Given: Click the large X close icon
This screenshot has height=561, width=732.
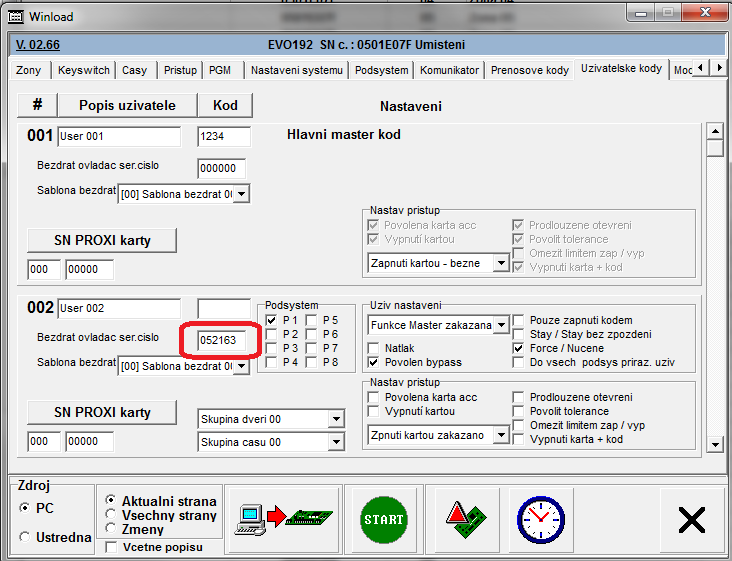Looking at the screenshot, I should pyautogui.click(x=691, y=519).
